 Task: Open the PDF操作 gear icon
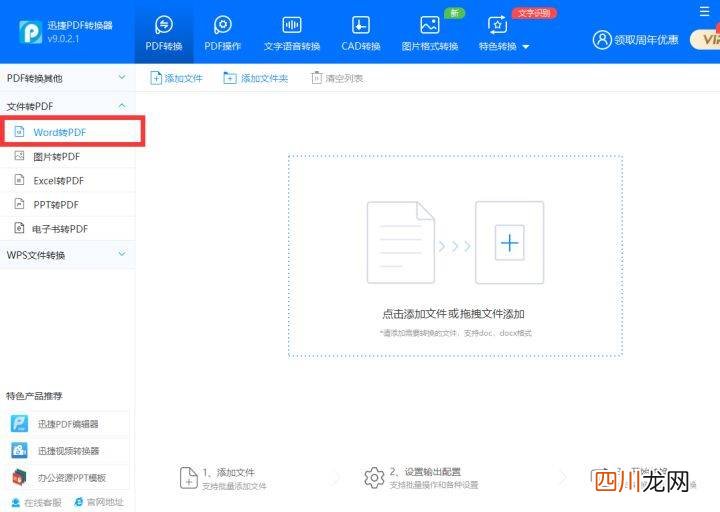pos(223,25)
